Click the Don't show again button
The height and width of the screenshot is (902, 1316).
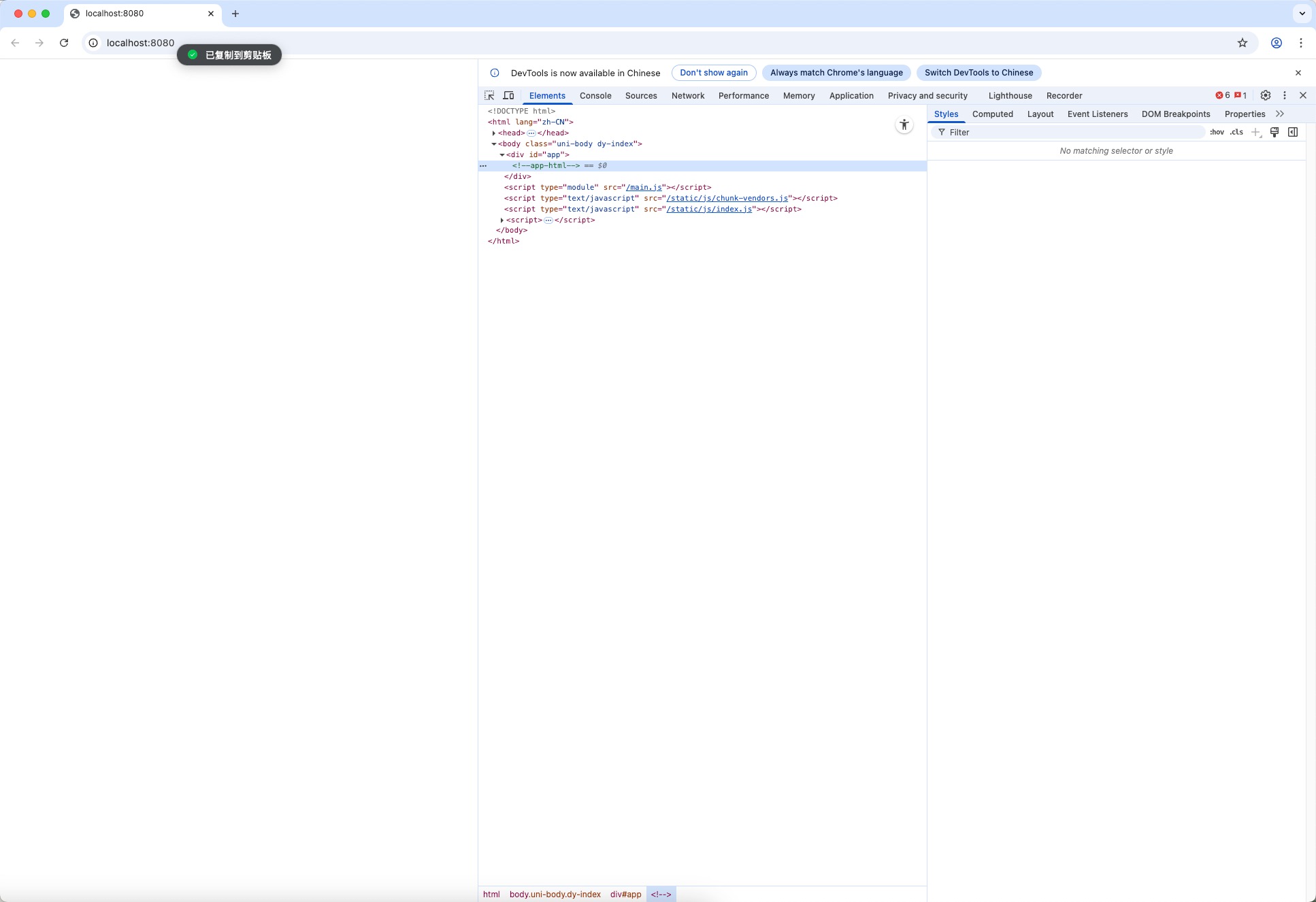(x=713, y=73)
